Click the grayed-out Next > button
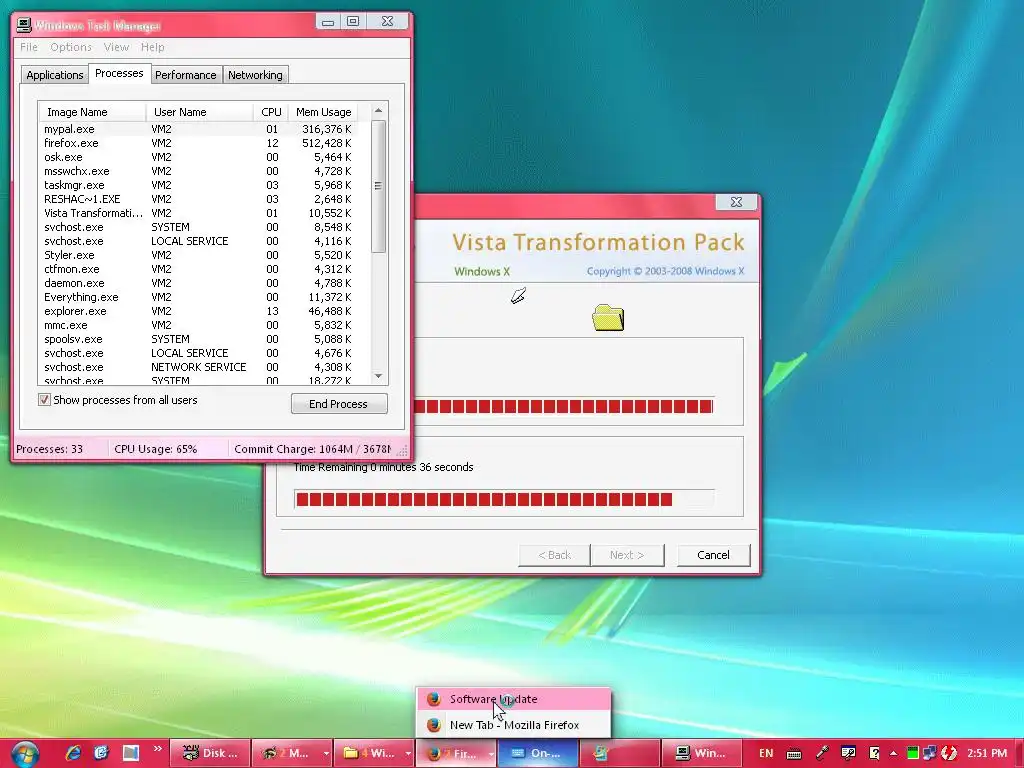 pyautogui.click(x=627, y=554)
